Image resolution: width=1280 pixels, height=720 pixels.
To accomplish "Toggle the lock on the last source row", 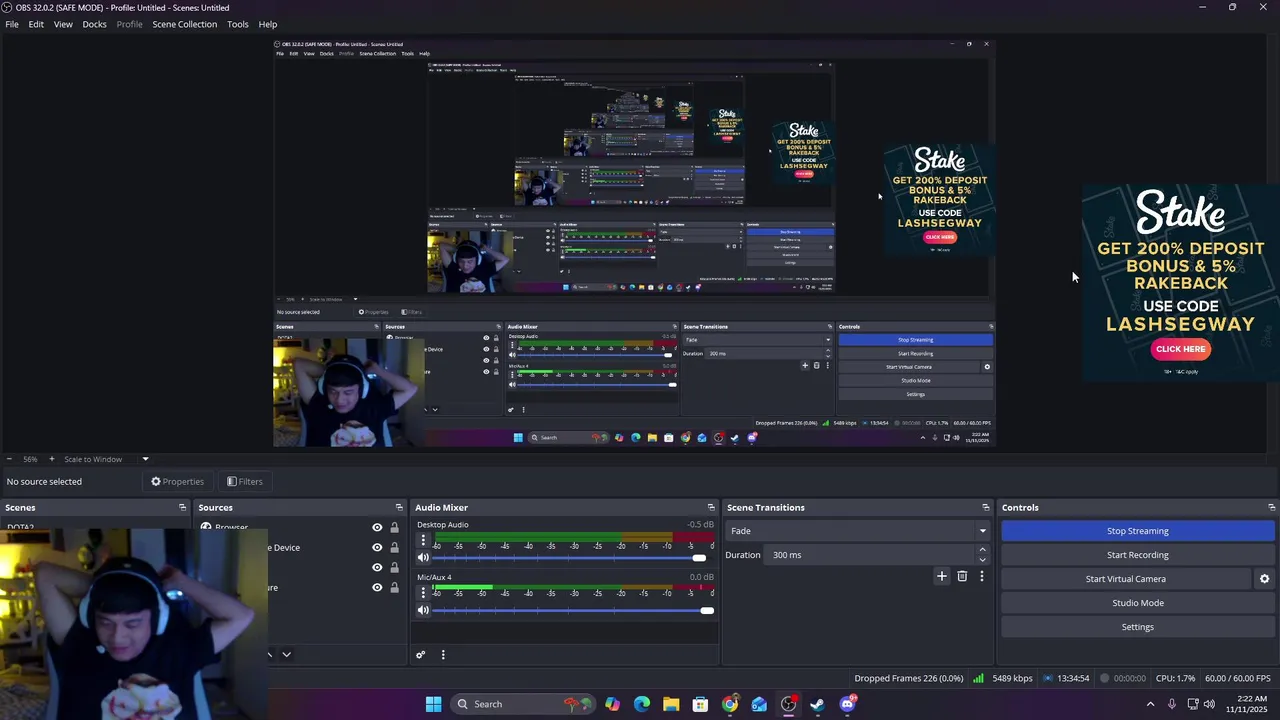I will [x=394, y=588].
